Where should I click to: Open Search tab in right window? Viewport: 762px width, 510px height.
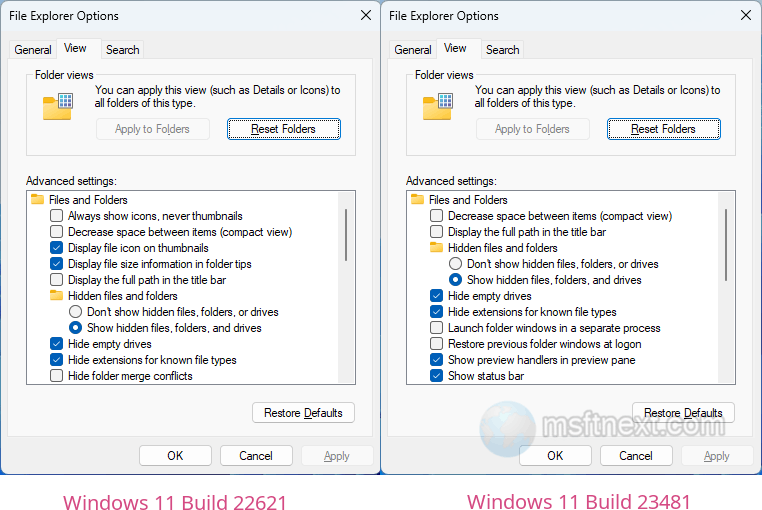pyautogui.click(x=502, y=50)
